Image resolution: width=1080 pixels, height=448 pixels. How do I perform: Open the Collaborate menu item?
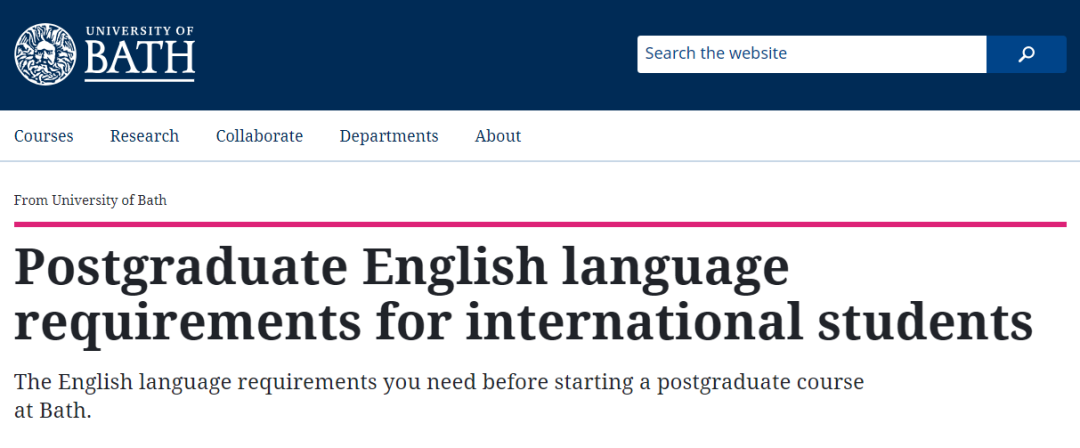click(x=259, y=136)
